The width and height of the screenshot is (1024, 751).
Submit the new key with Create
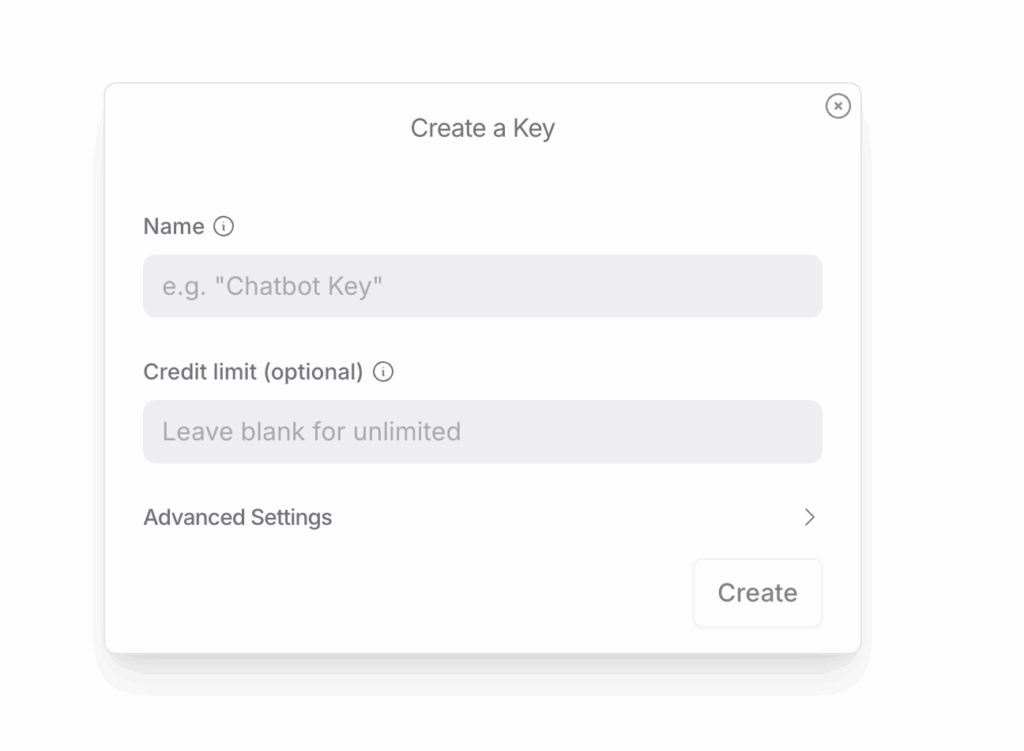coord(757,593)
